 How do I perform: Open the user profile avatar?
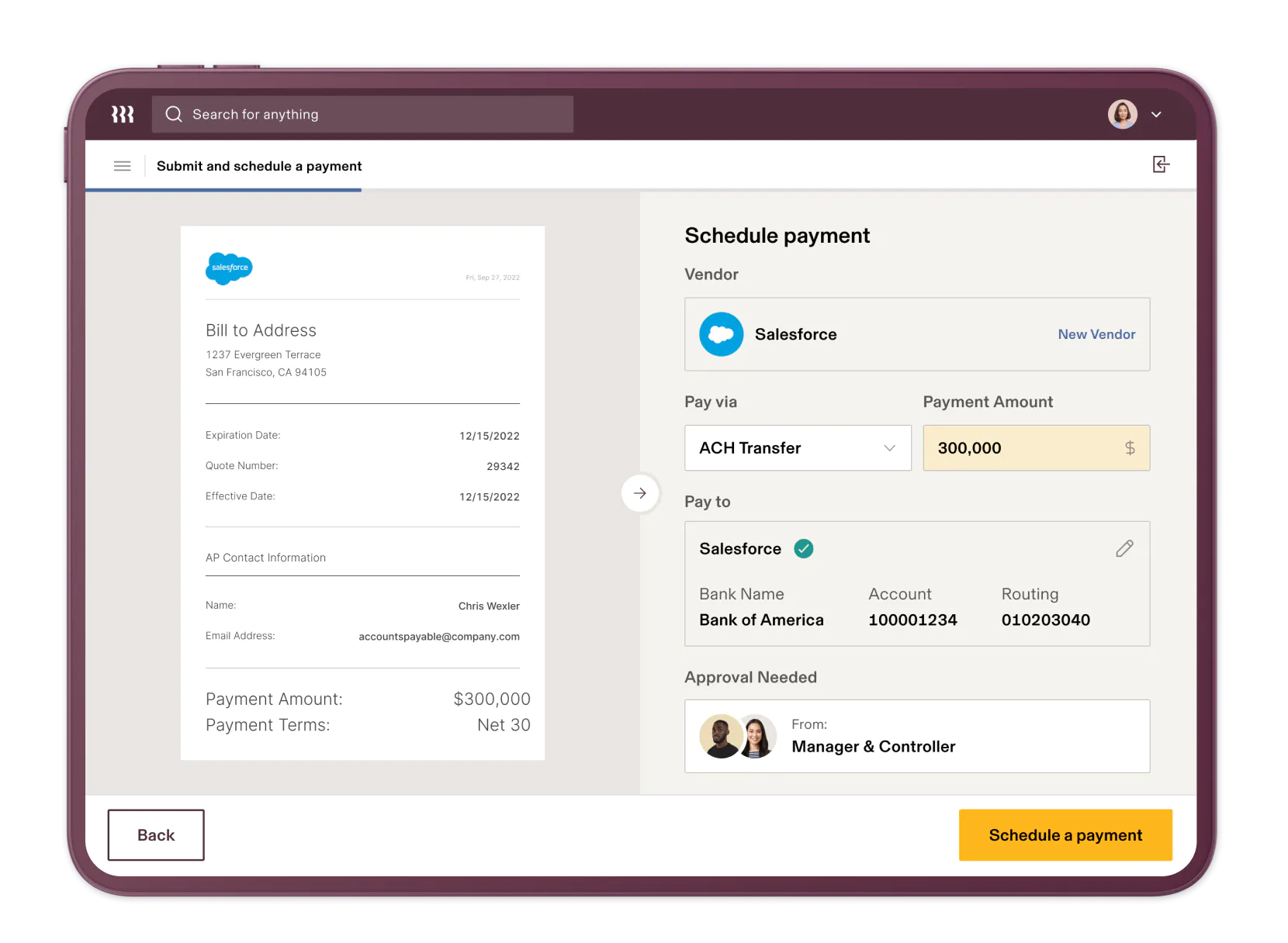1122,115
